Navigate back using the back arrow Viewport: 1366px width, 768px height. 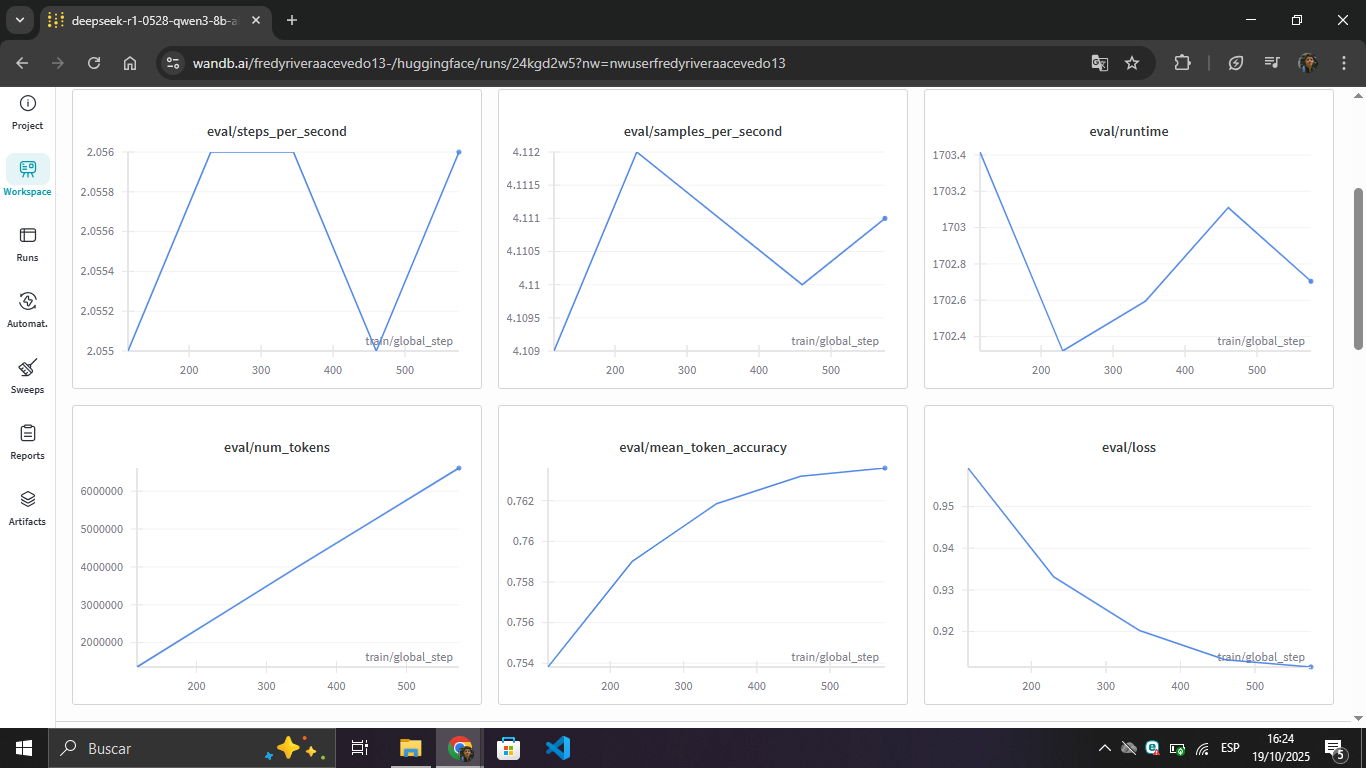point(20,62)
